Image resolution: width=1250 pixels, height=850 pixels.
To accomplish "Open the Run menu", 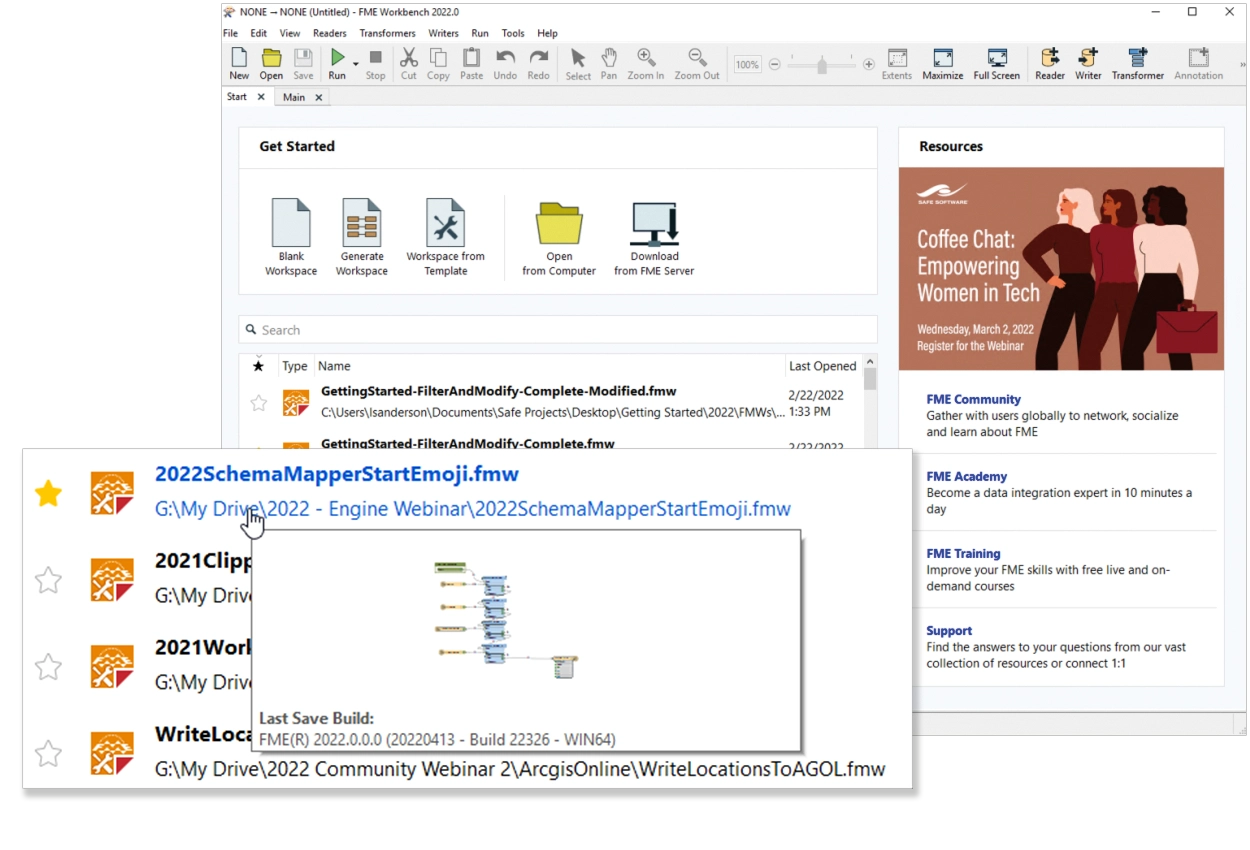I will tap(480, 33).
